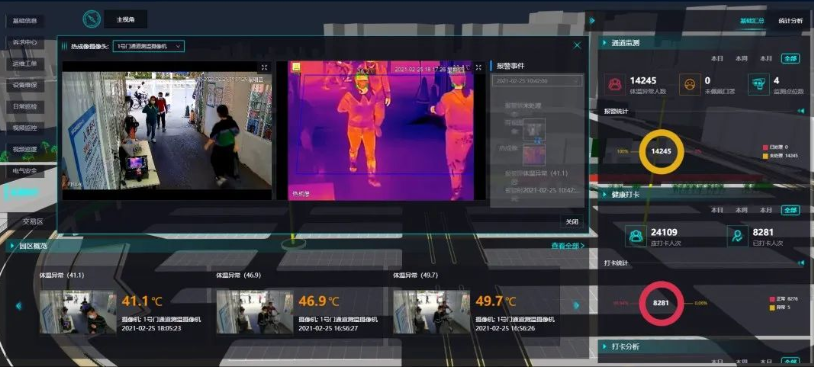
Task: Select 本月 filter under 健康打卡
Action: tap(766, 210)
